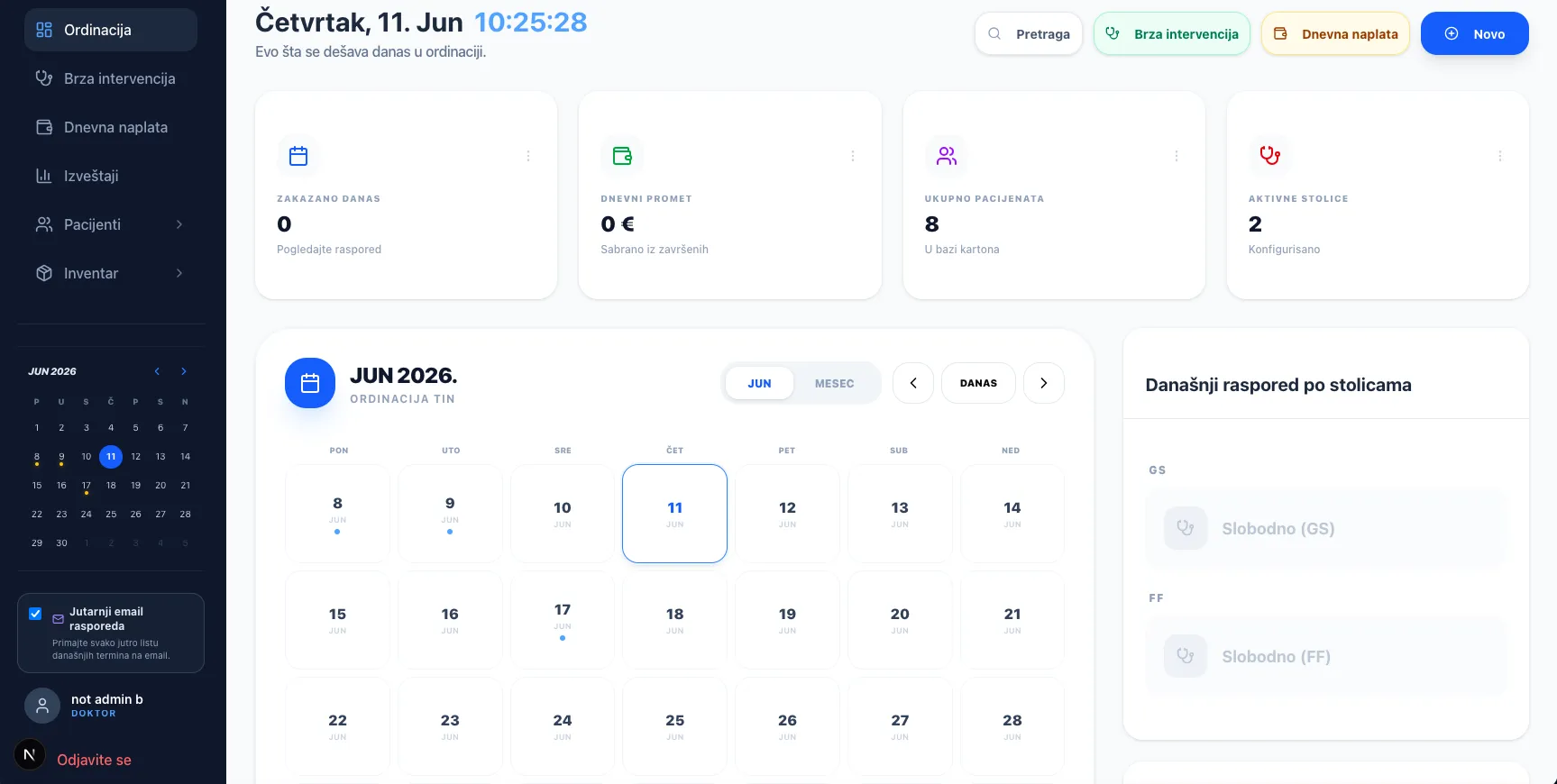This screenshot has height=784, width=1557.
Task: Open the Pacijenti sidebar section
Action: [111, 224]
